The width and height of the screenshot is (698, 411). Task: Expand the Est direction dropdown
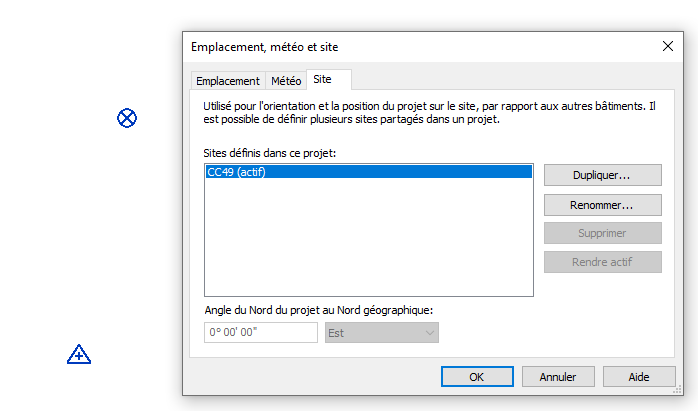coord(381,333)
